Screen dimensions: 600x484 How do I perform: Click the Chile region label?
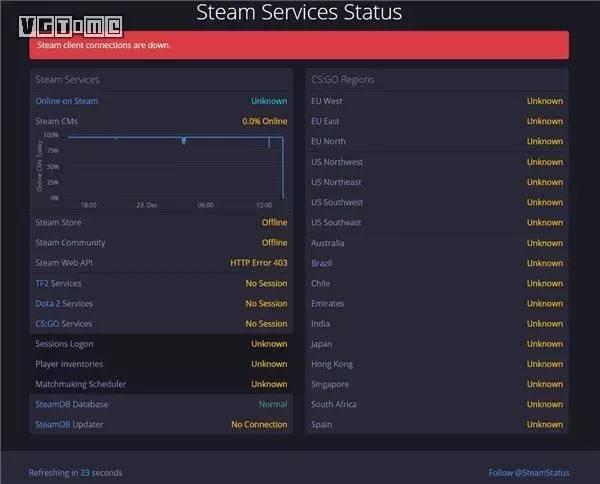(321, 284)
